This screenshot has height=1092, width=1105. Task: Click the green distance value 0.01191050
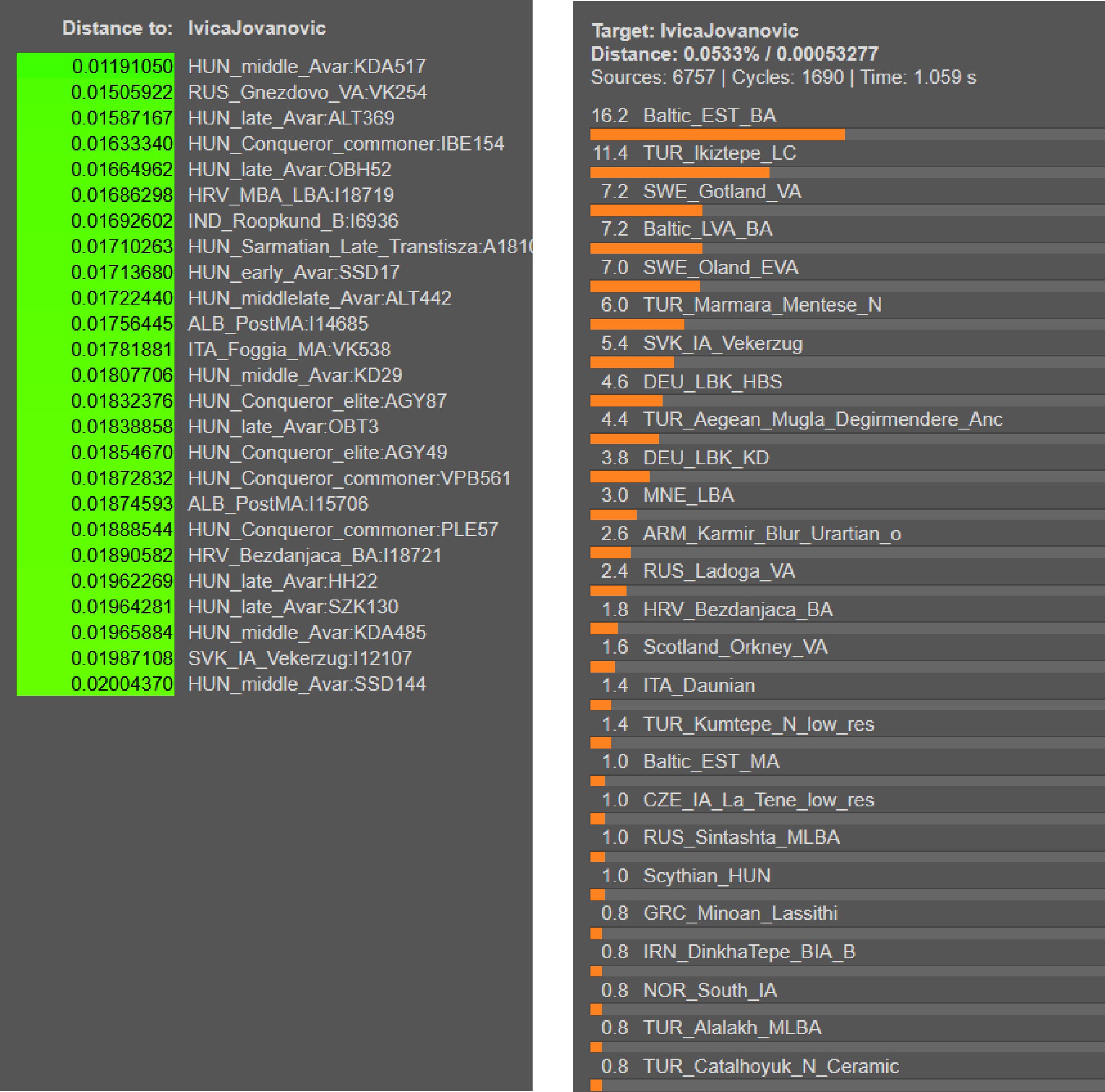(123, 66)
